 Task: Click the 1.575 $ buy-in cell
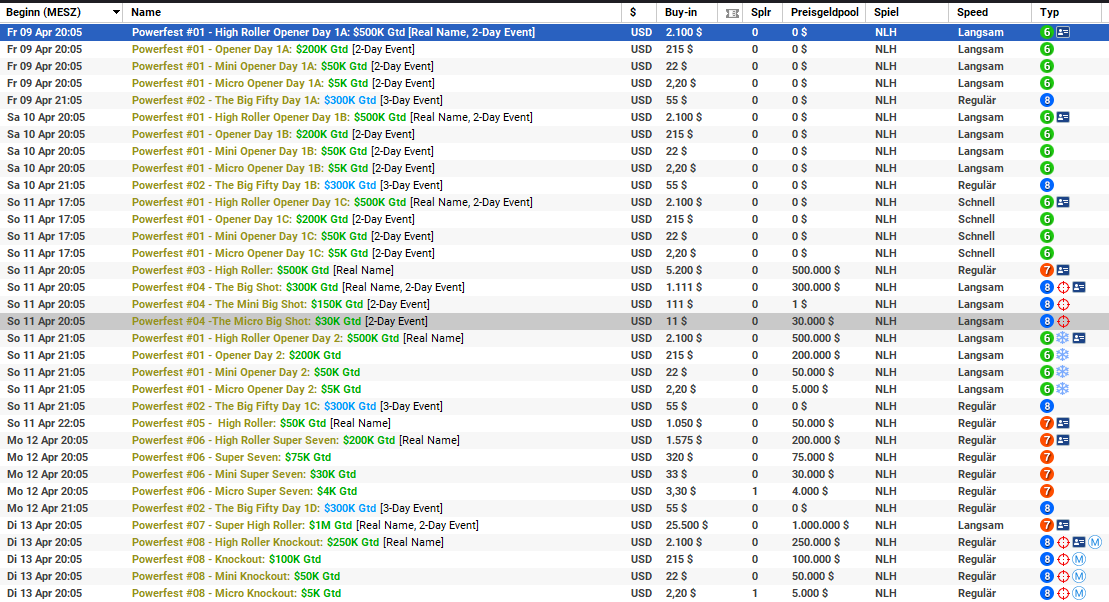[684, 440]
